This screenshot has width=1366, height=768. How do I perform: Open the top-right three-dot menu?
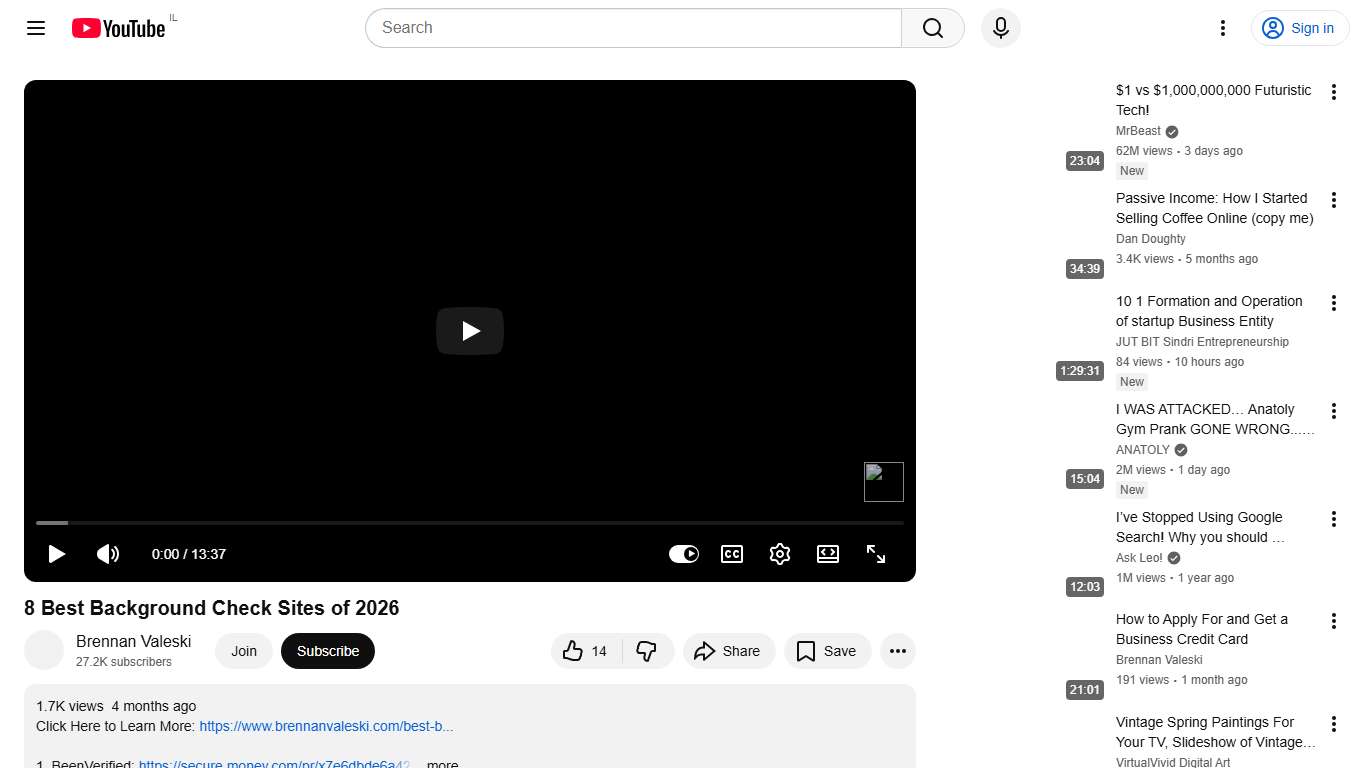1222,28
